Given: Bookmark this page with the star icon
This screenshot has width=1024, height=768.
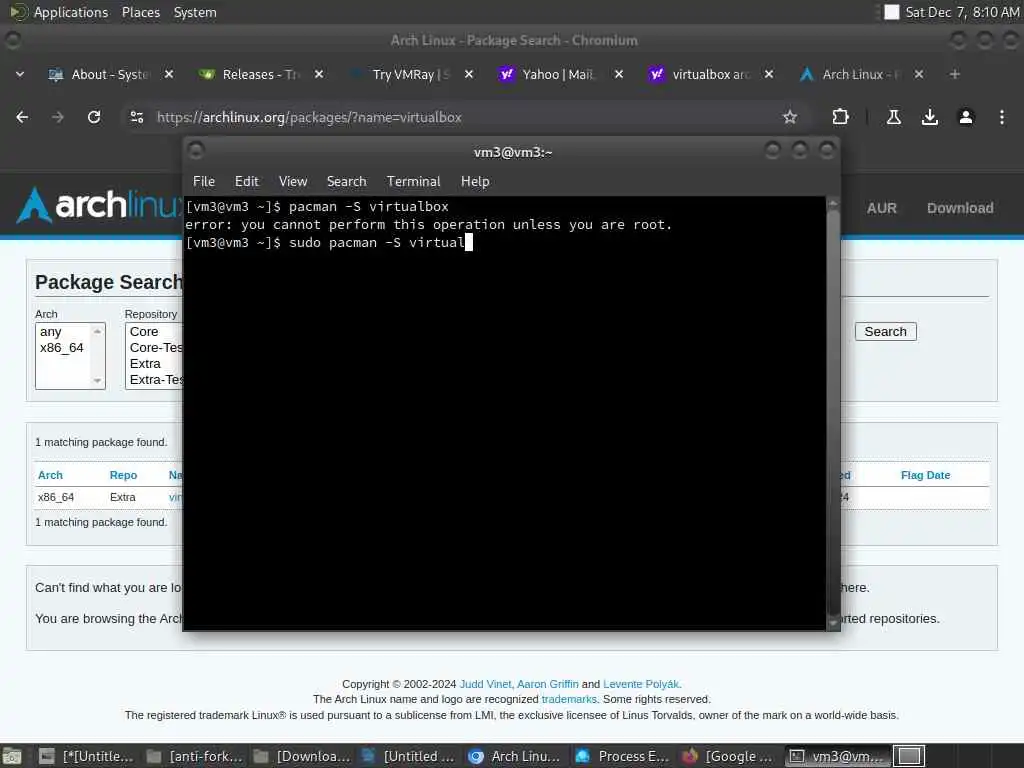Looking at the screenshot, I should point(790,117).
